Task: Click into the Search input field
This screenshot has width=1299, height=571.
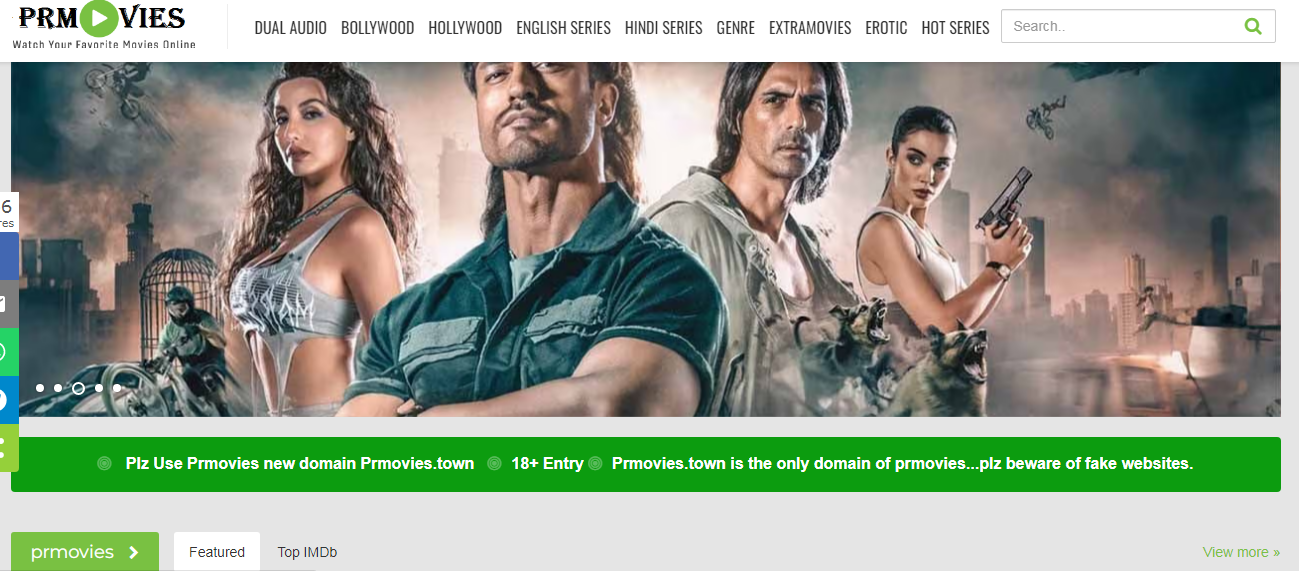Action: tap(1120, 26)
